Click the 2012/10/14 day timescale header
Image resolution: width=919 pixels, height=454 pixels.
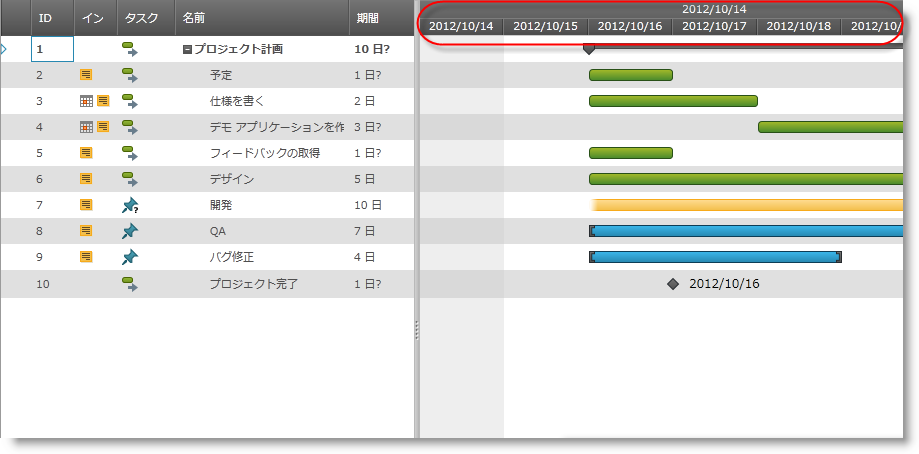pos(461,26)
